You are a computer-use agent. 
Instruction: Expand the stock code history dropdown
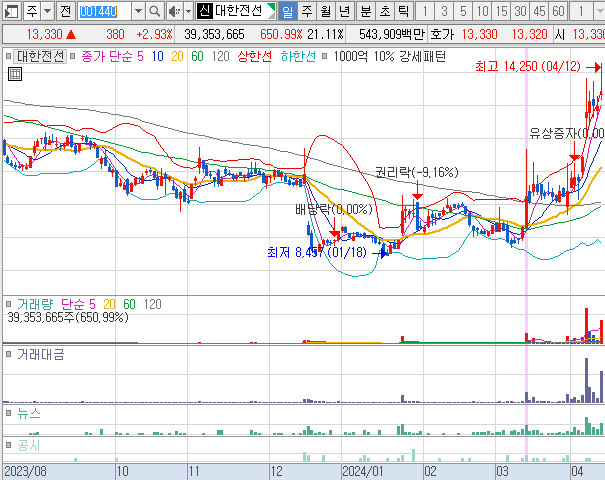138,11
